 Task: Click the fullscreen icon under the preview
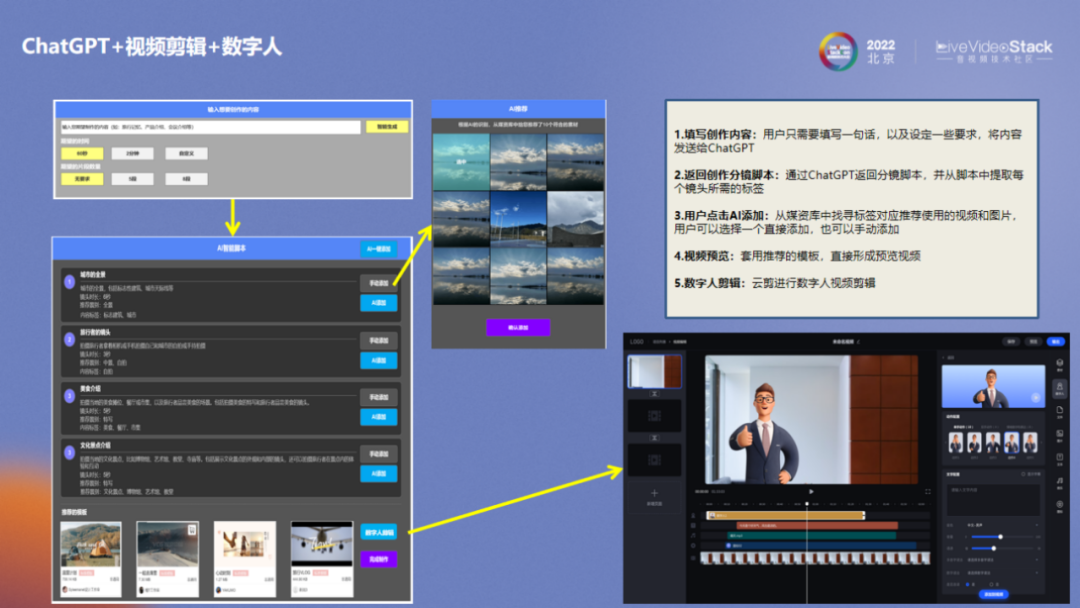928,492
